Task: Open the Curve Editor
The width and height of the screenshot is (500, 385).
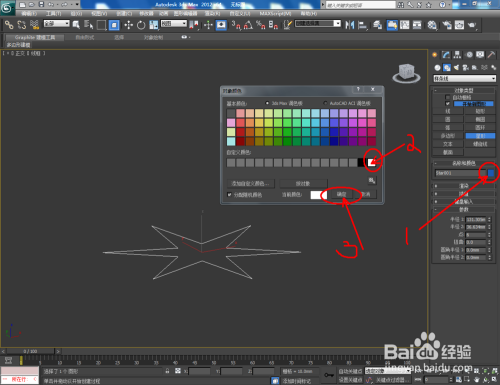Action: pyautogui.click(x=404, y=25)
